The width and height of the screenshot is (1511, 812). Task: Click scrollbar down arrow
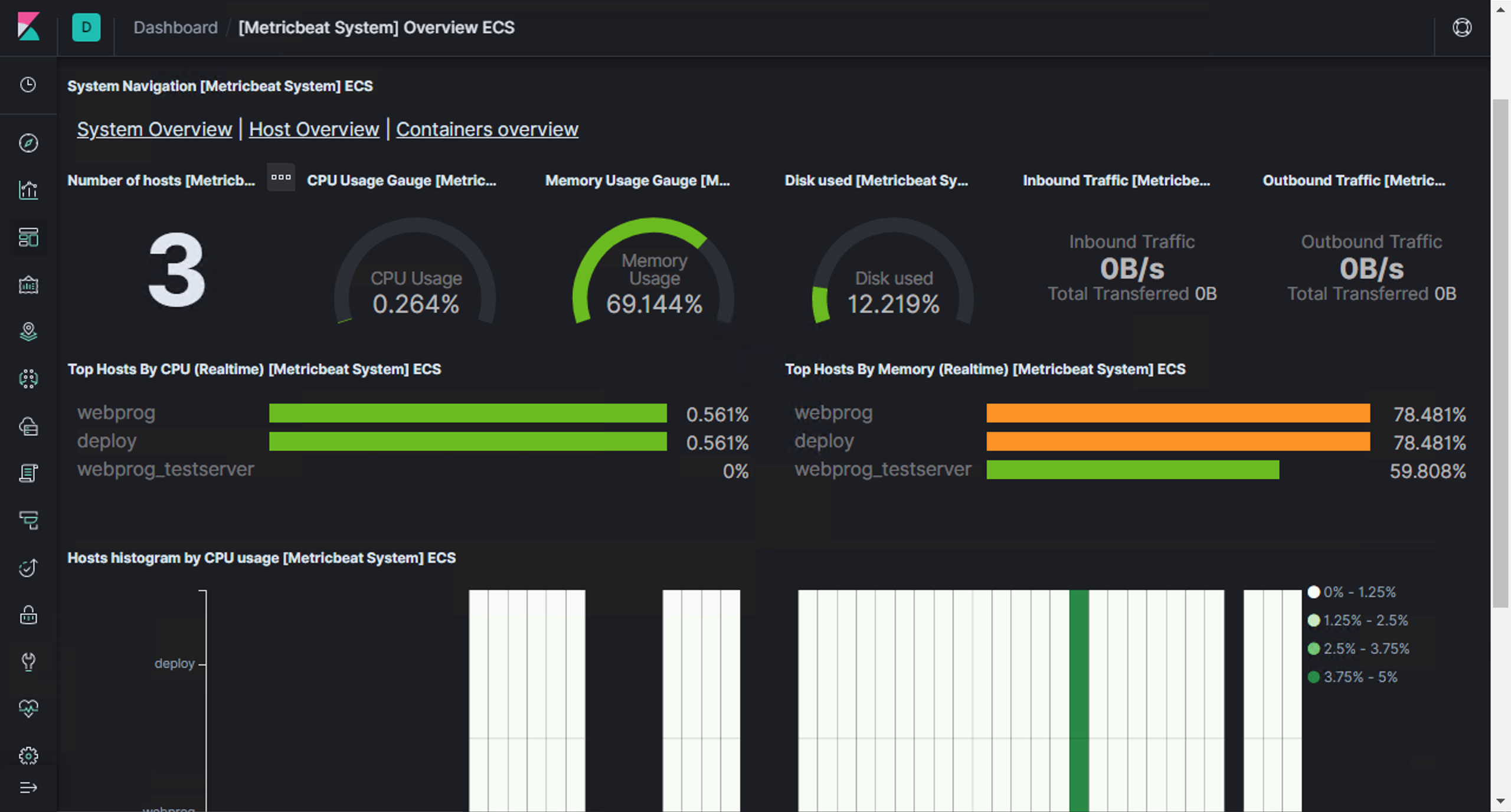pyautogui.click(x=1500, y=801)
